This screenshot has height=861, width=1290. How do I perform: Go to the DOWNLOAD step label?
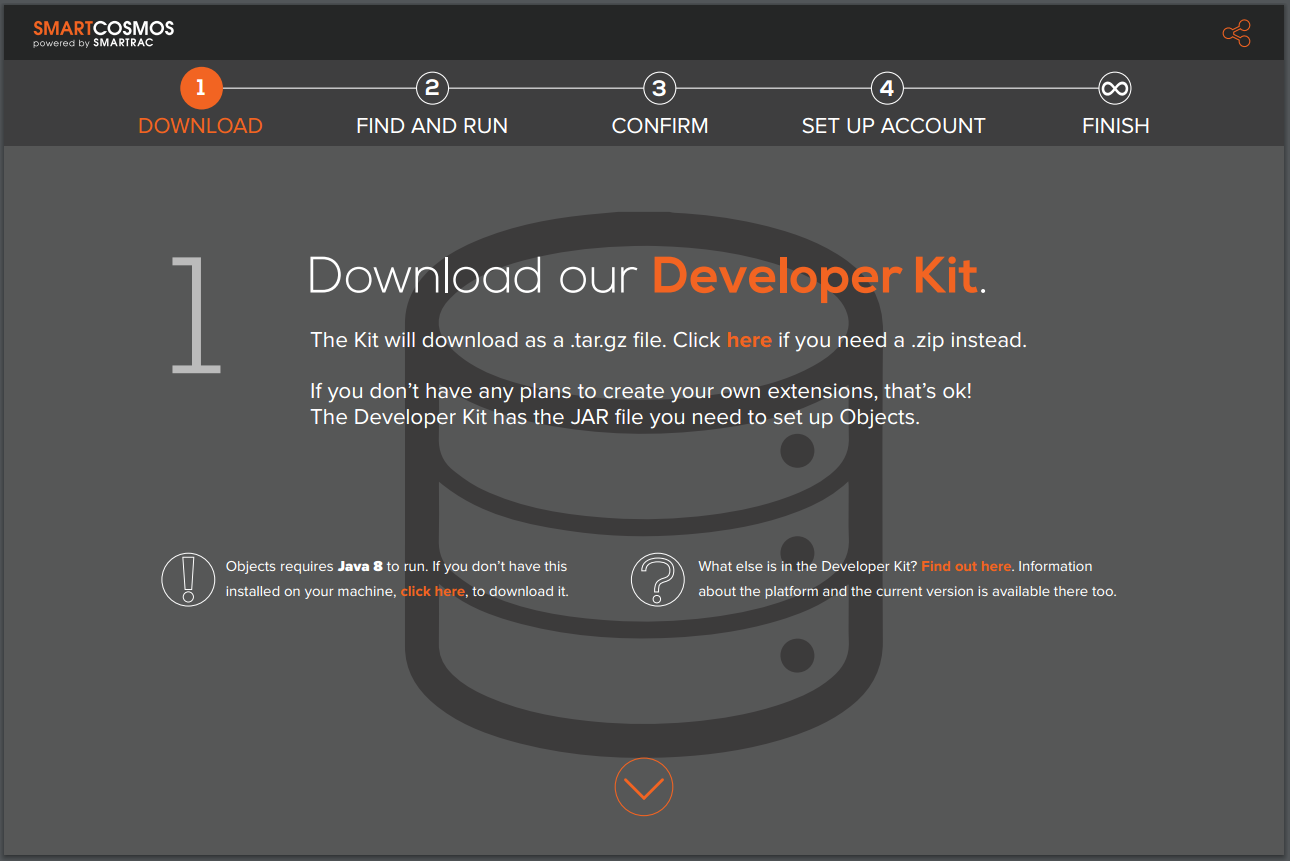click(x=200, y=126)
